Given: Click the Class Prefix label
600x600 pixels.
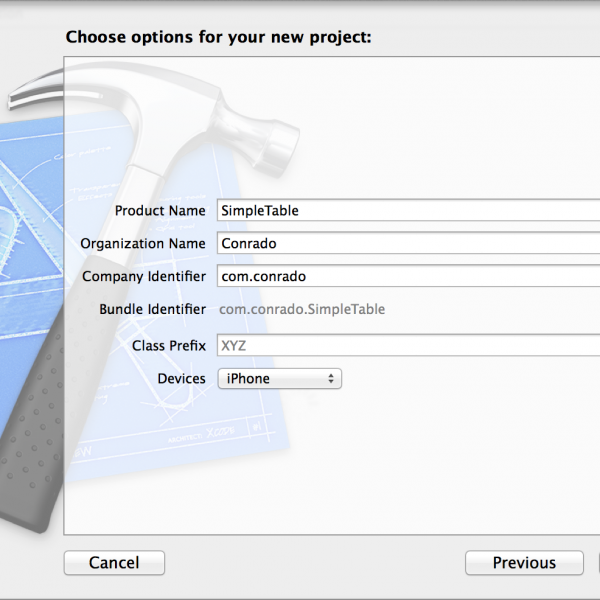Looking at the screenshot, I should tap(169, 346).
